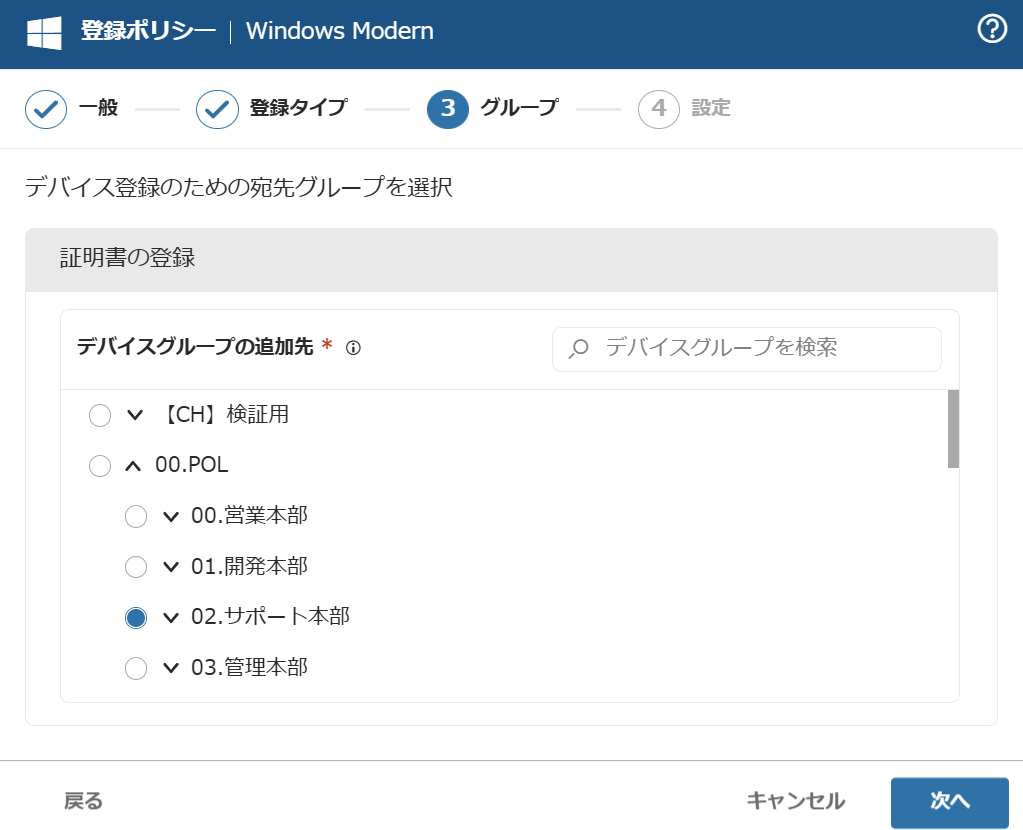This screenshot has height=830, width=1023.
Task: Click the 登録タイプ step checkmark circle
Action: 217,109
